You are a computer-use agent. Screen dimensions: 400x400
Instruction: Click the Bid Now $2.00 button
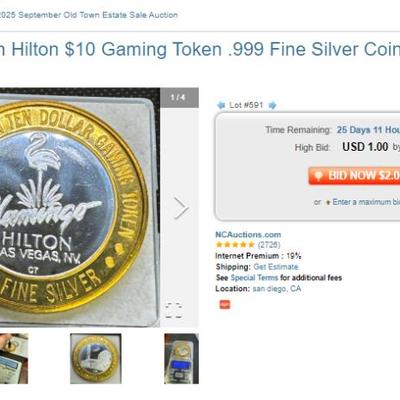[x=354, y=176]
